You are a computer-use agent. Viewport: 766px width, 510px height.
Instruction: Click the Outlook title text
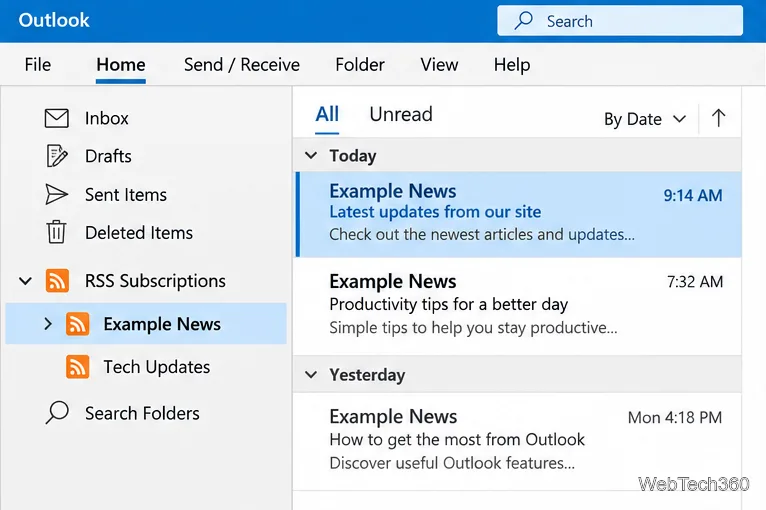[x=54, y=20]
